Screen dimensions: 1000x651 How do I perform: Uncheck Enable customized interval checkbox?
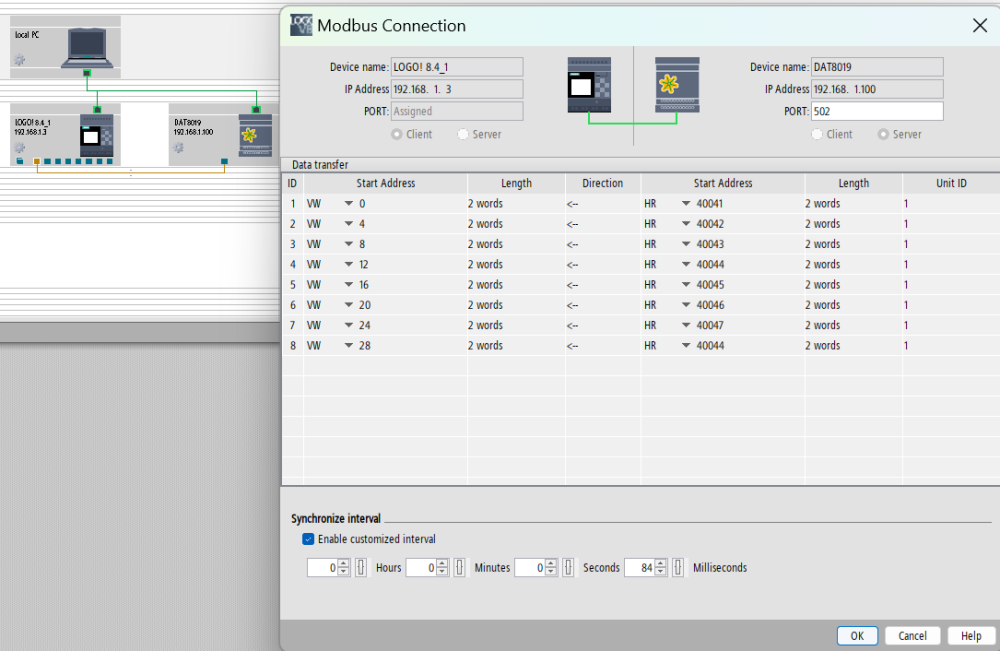(x=308, y=539)
